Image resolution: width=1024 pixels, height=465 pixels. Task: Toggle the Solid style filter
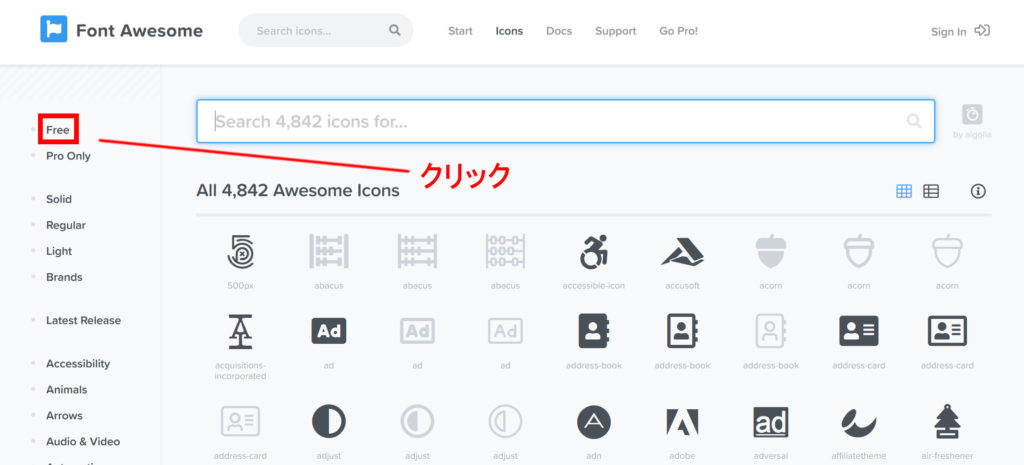point(59,199)
